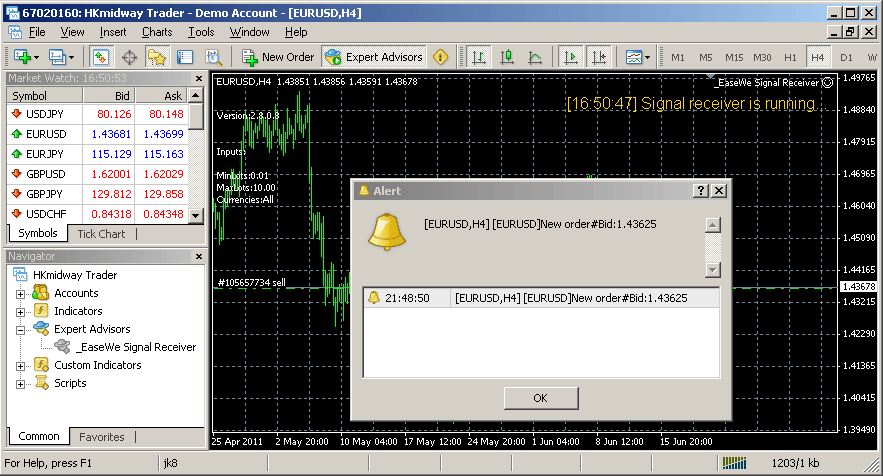The width and height of the screenshot is (883, 476).
Task: Click Alert message scroll up arrow
Action: (x=713, y=225)
